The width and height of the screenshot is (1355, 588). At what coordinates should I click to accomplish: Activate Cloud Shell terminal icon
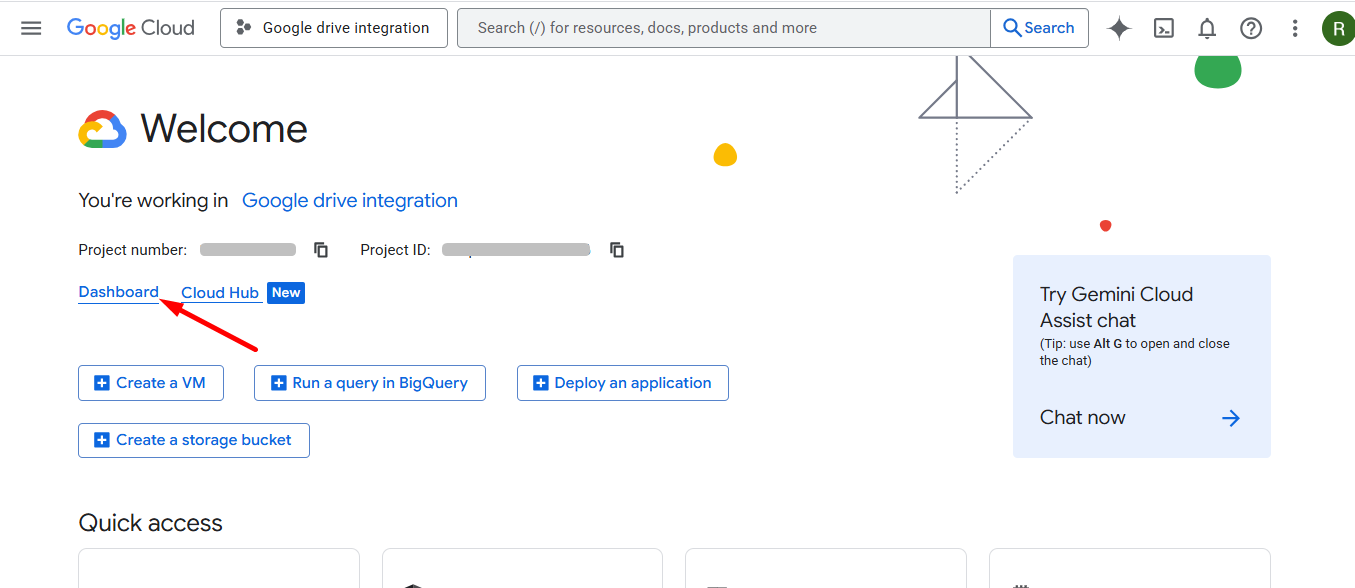1163,28
